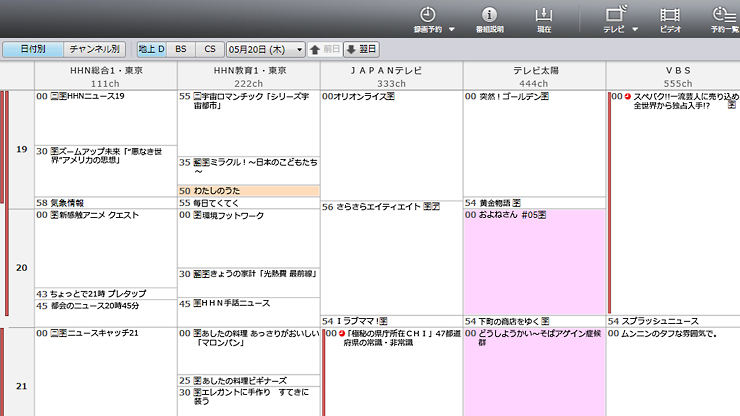Switch to 地上D broadcast toggle
Screen dimensions: 740x416
[152, 48]
